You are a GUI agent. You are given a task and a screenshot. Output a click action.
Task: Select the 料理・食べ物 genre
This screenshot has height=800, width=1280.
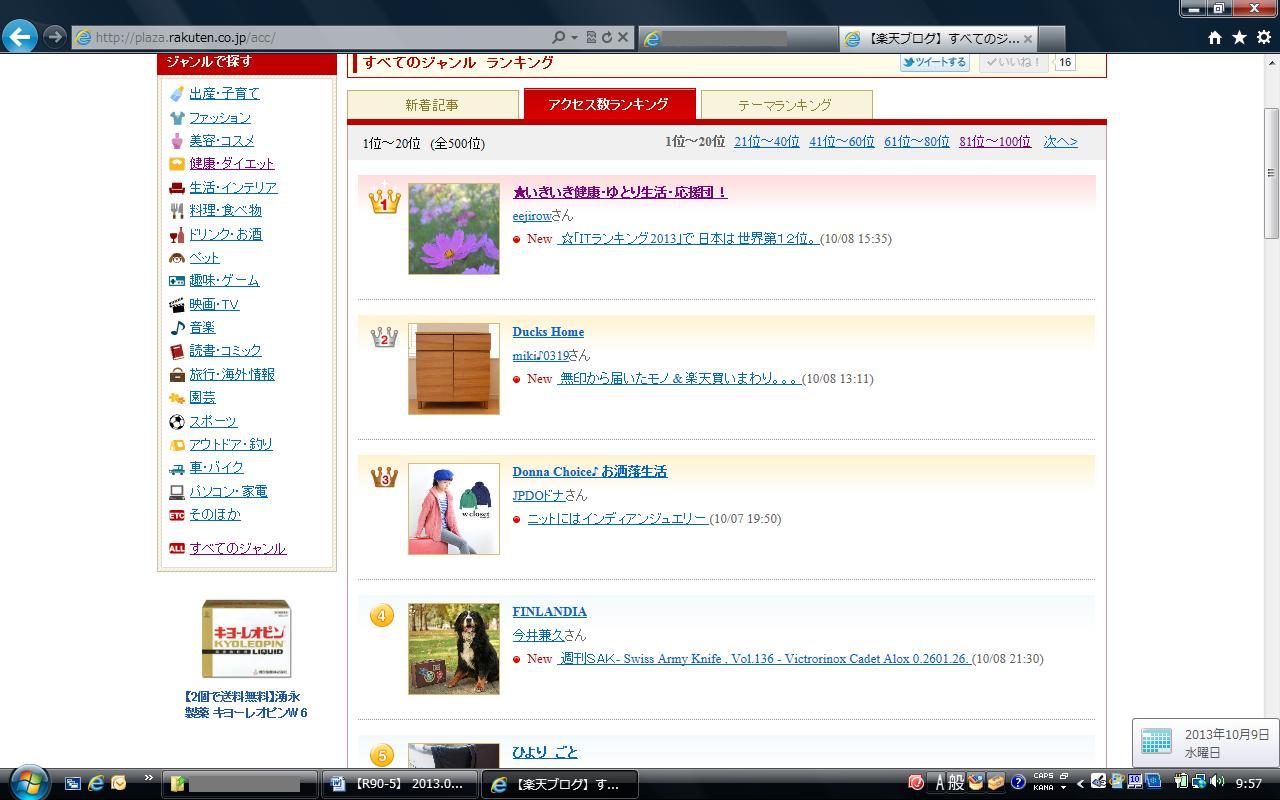[225, 211]
